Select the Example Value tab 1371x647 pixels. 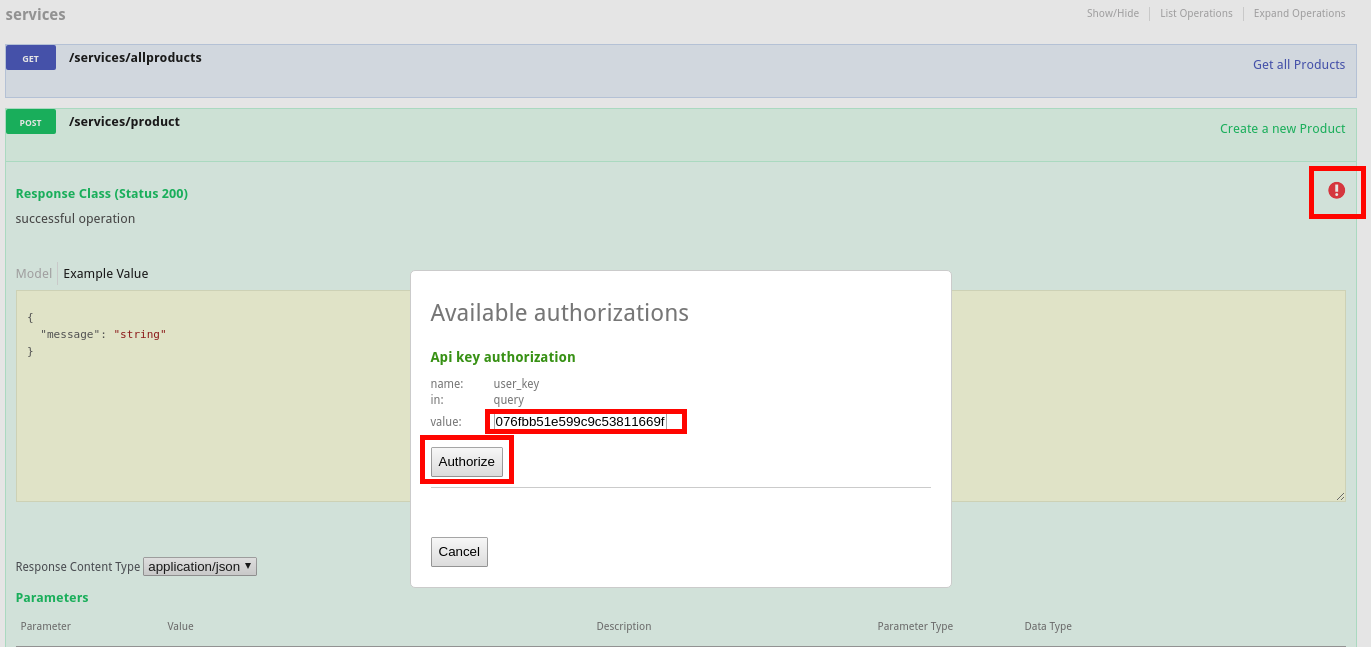tap(105, 274)
